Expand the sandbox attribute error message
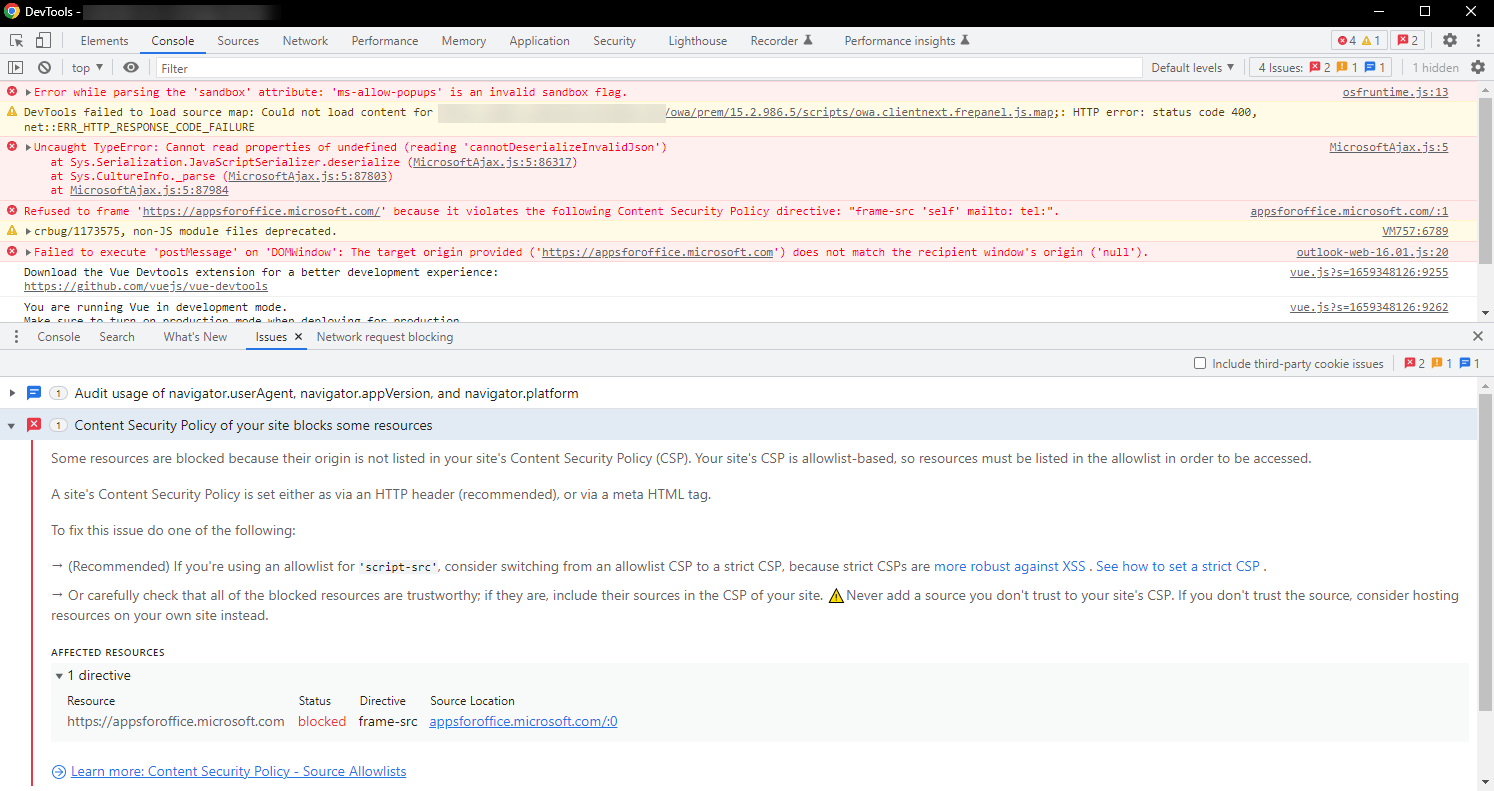The width and height of the screenshot is (1494, 791). tap(29, 92)
